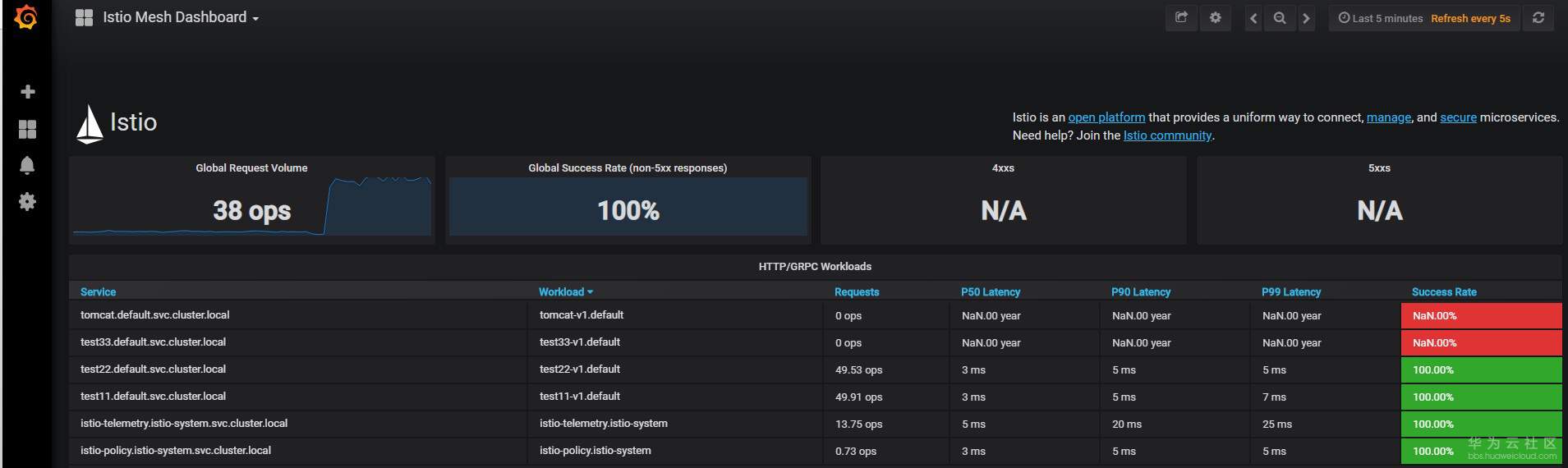1568x468 pixels.
Task: Open Alerting bell icon in sidebar
Action: [x=27, y=165]
